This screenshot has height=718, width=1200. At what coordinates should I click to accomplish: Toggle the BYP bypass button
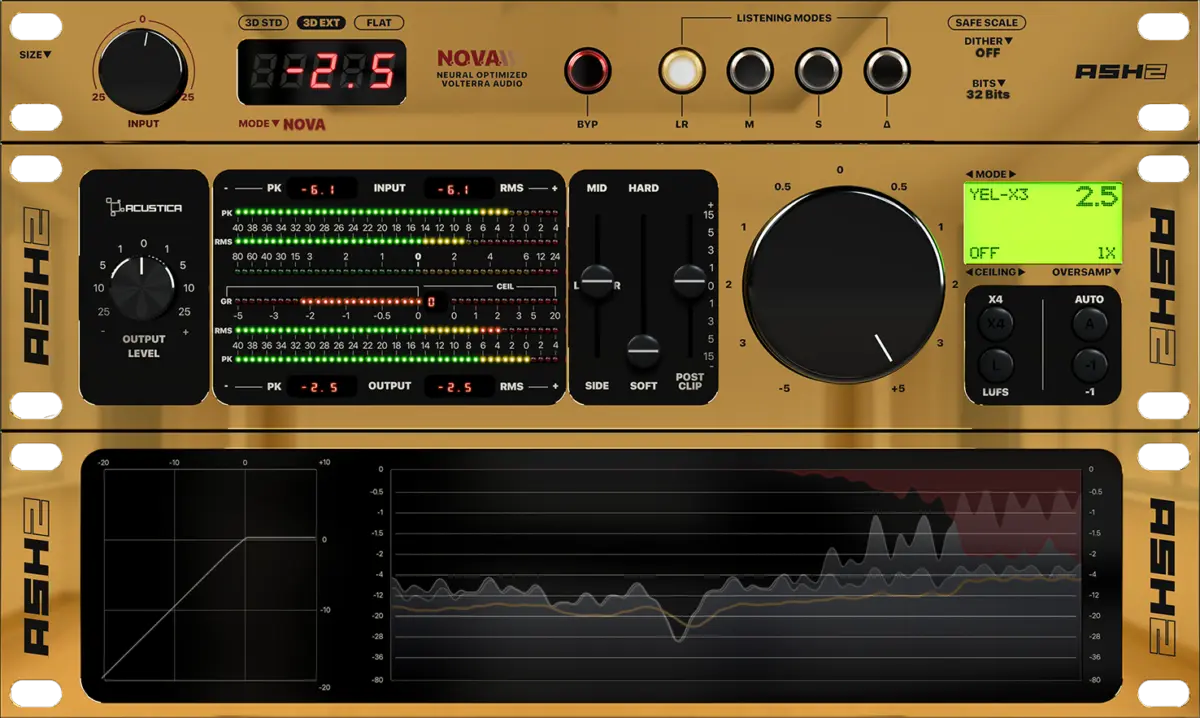[x=587, y=71]
